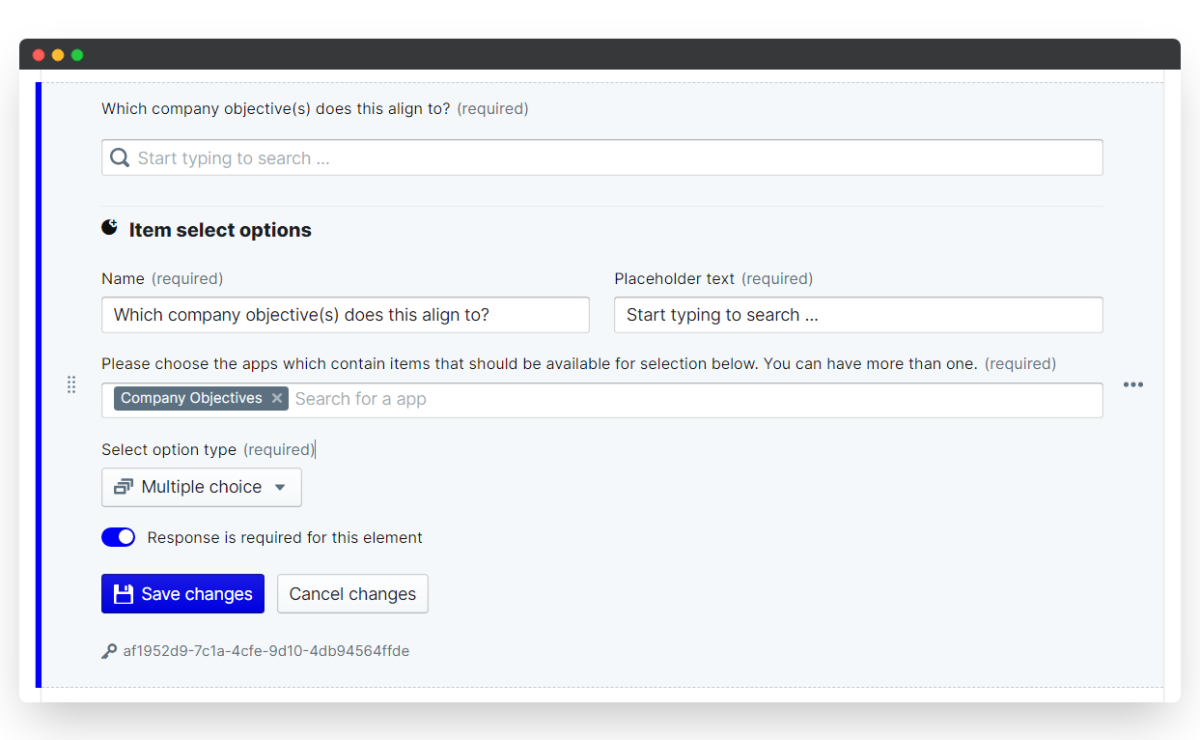Screen dimensions: 1200x740
Task: Click the key icon beside the element ID
Action: tap(109, 651)
